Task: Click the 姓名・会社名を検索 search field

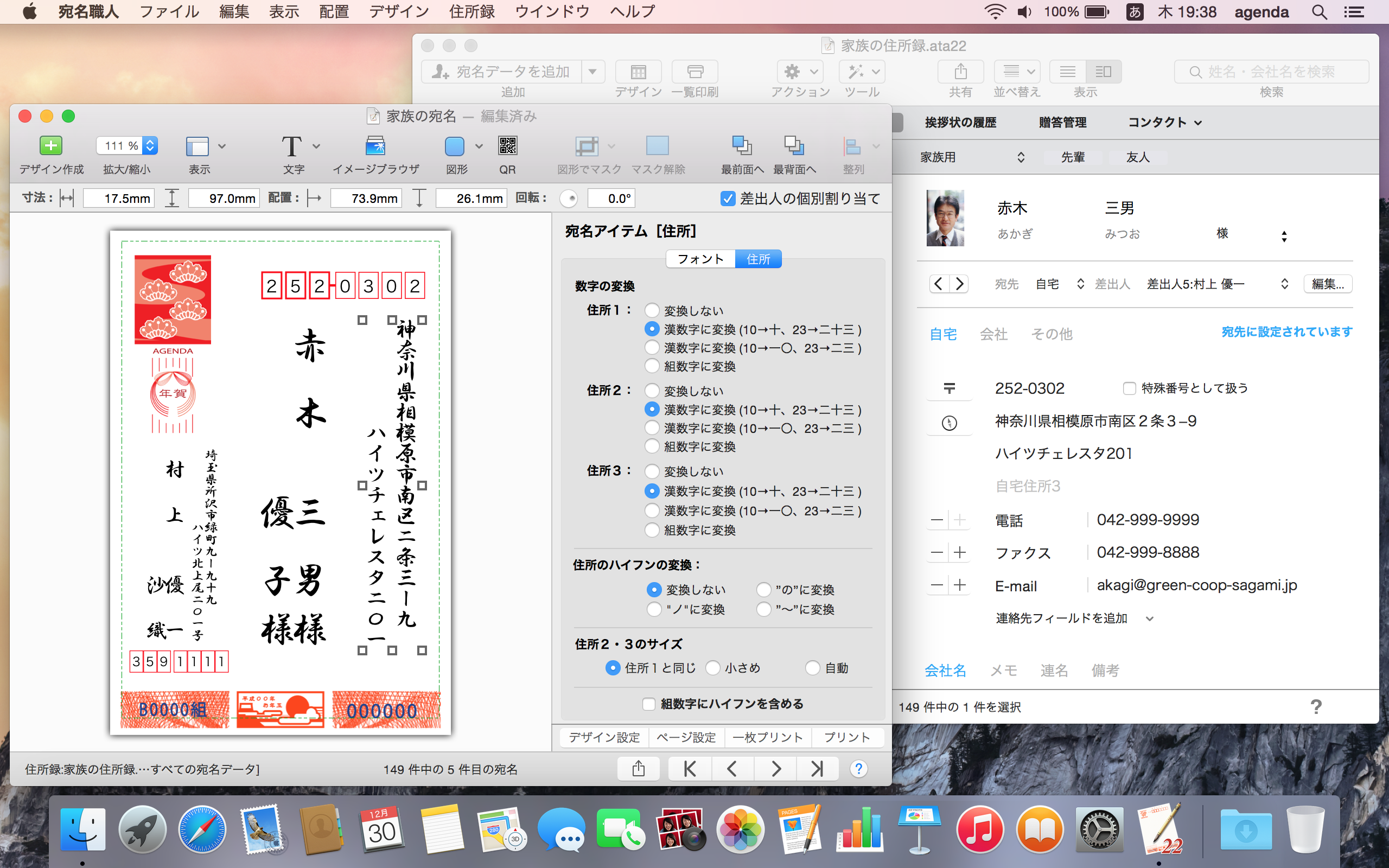Action: 1271,72
